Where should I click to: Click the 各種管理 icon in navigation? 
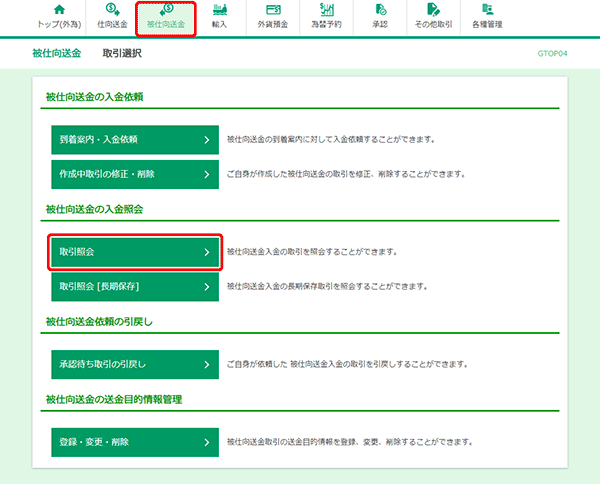point(488,10)
